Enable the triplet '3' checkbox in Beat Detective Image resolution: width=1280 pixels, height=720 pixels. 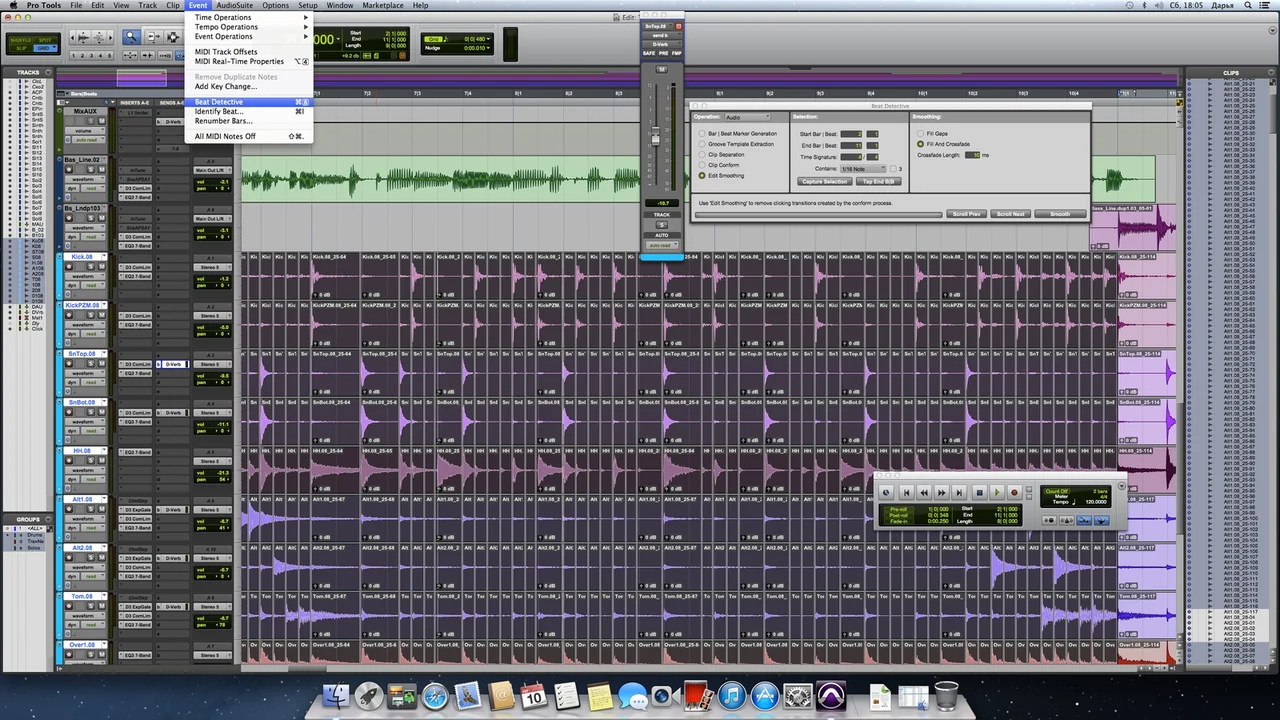tap(893, 169)
